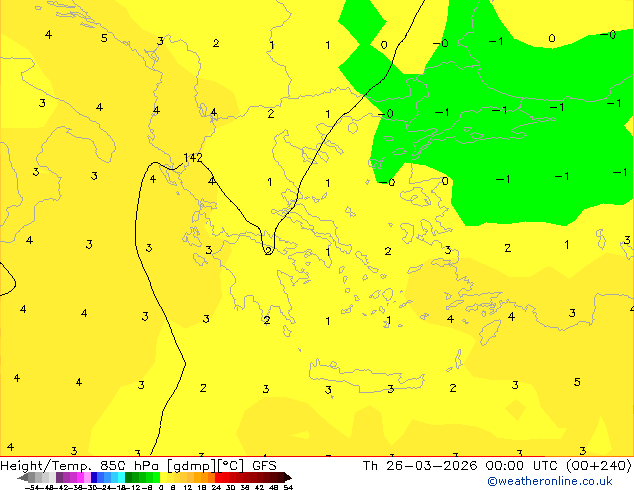Pick the bright magenta swatch in legend

point(80,477)
